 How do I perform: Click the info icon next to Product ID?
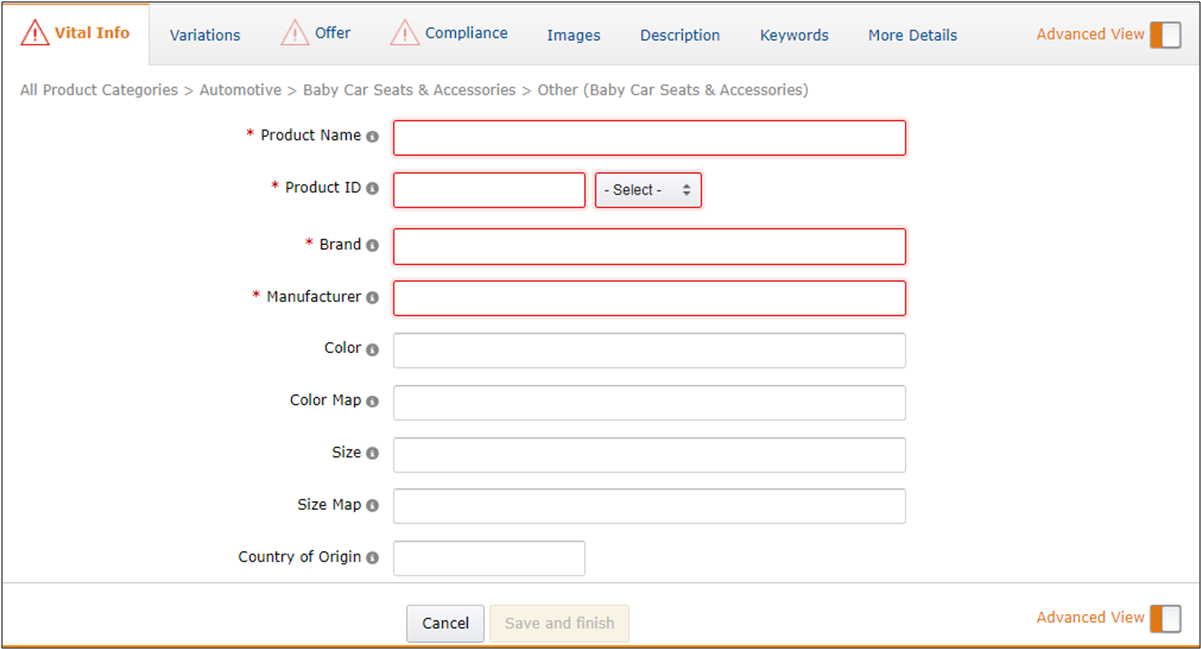click(x=372, y=188)
